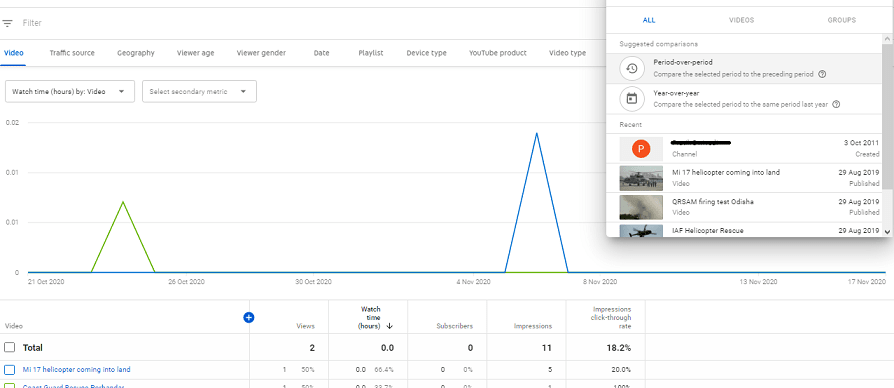Open the Coast Guard Rescue video link
The image size is (894, 388).
[73, 386]
